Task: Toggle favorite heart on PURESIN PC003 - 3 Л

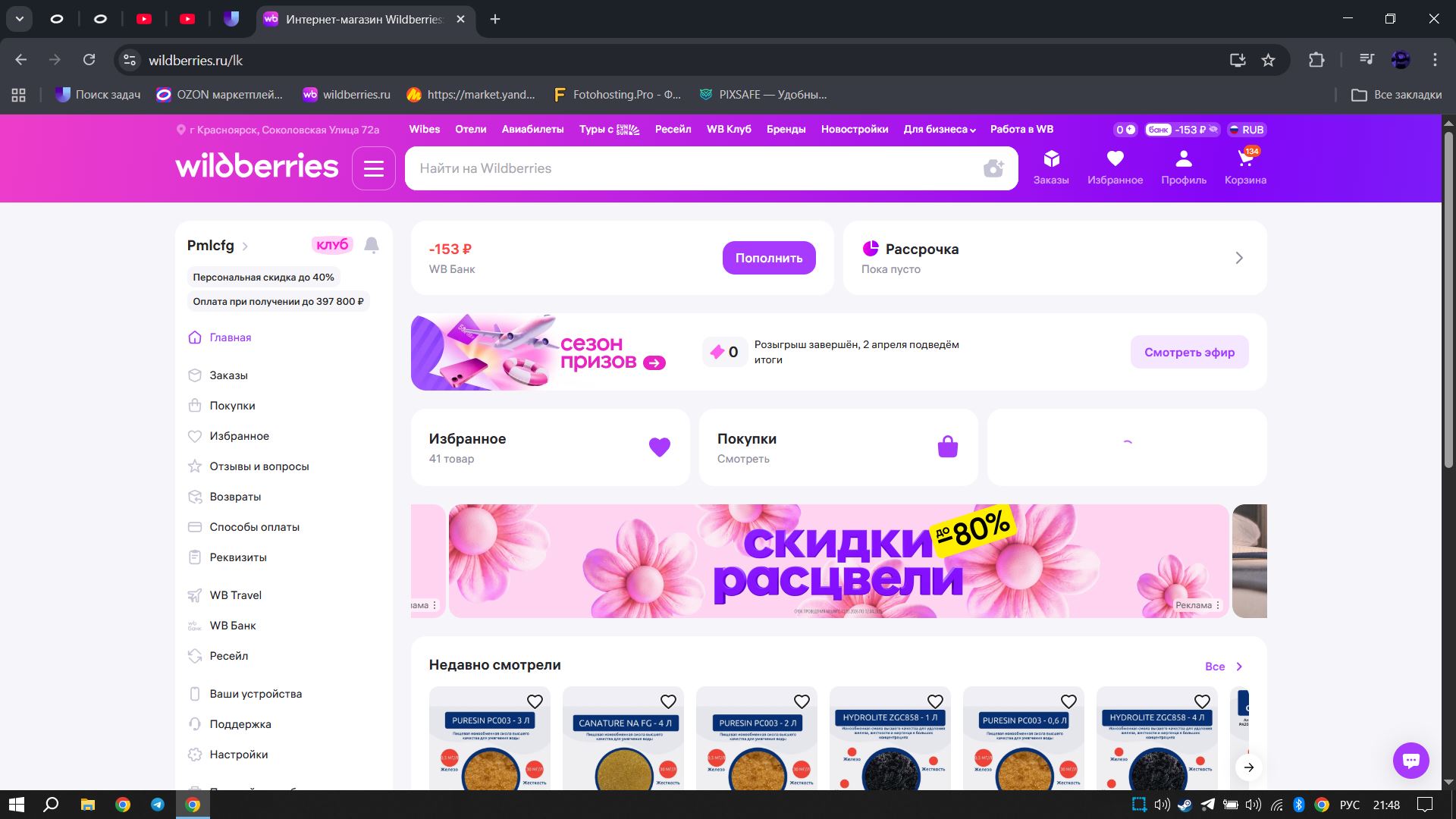Action: click(535, 701)
